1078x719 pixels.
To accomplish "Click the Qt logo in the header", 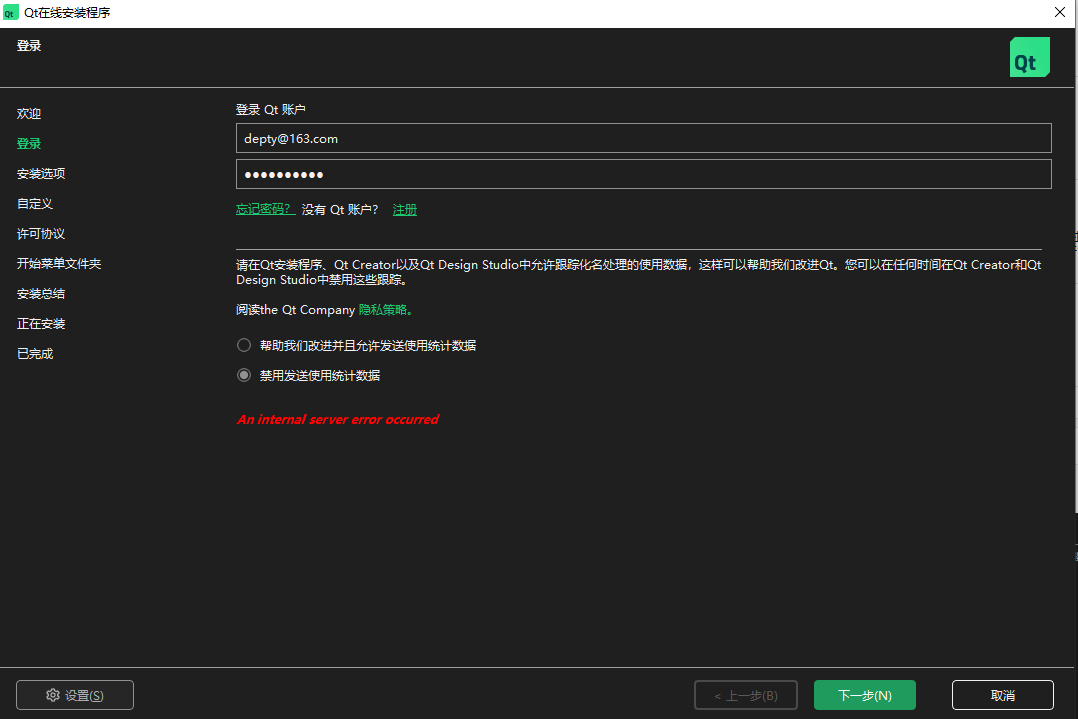I will (x=1029, y=58).
